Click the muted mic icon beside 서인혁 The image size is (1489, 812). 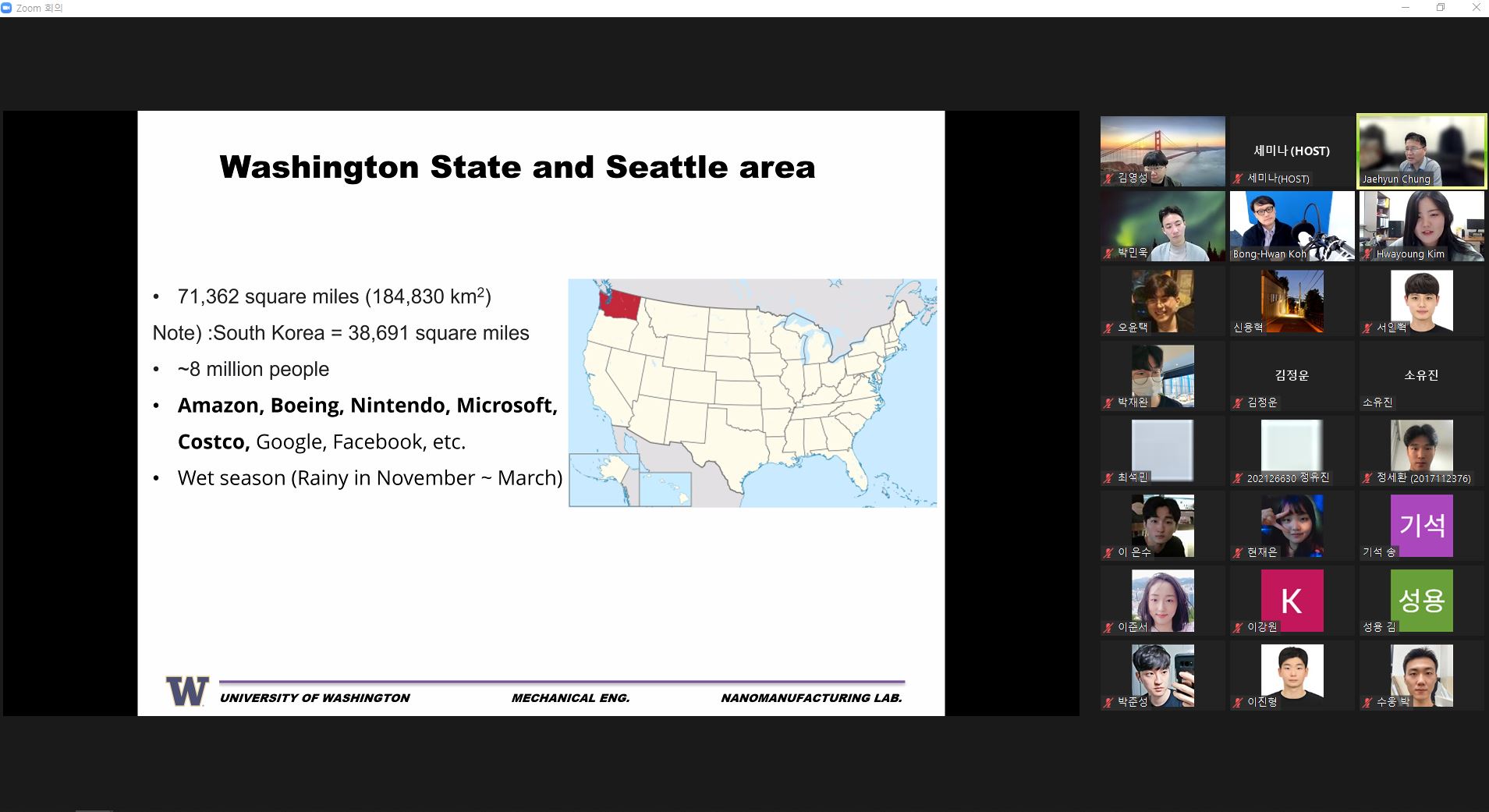tap(1367, 328)
